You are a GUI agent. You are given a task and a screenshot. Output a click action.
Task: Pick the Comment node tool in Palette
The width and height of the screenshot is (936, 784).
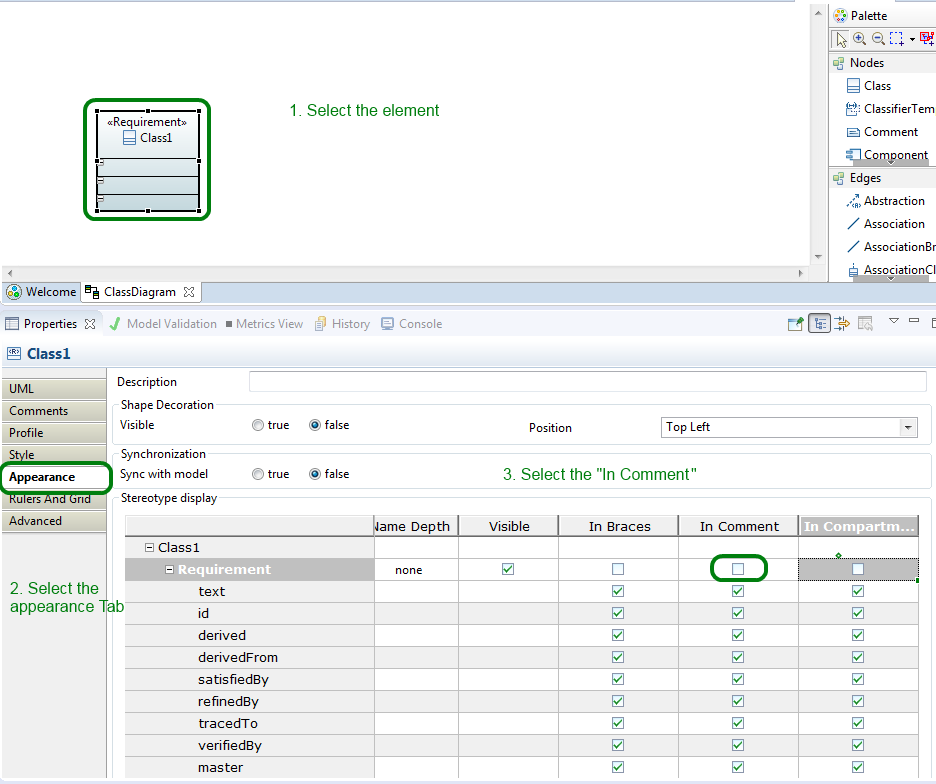click(x=882, y=132)
